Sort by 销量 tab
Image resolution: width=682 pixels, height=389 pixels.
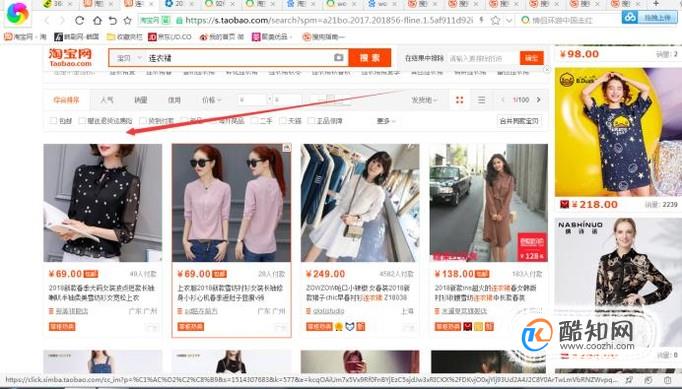(x=140, y=100)
